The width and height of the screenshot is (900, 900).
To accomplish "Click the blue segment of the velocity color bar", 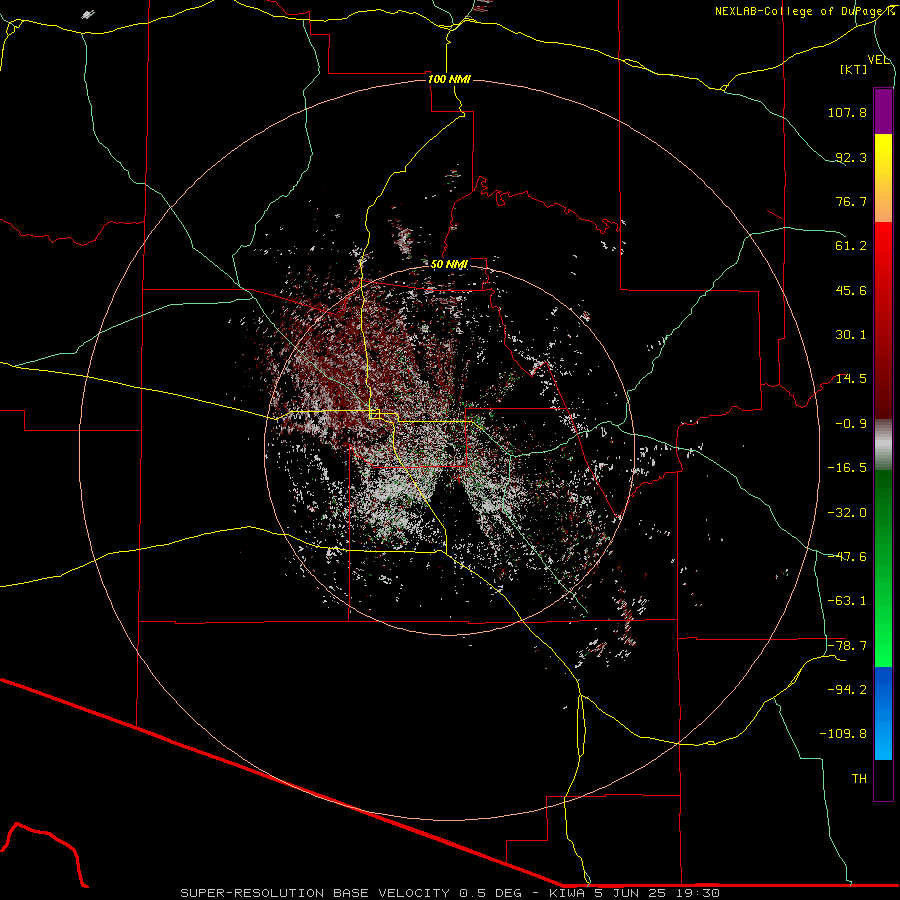I will click(883, 713).
